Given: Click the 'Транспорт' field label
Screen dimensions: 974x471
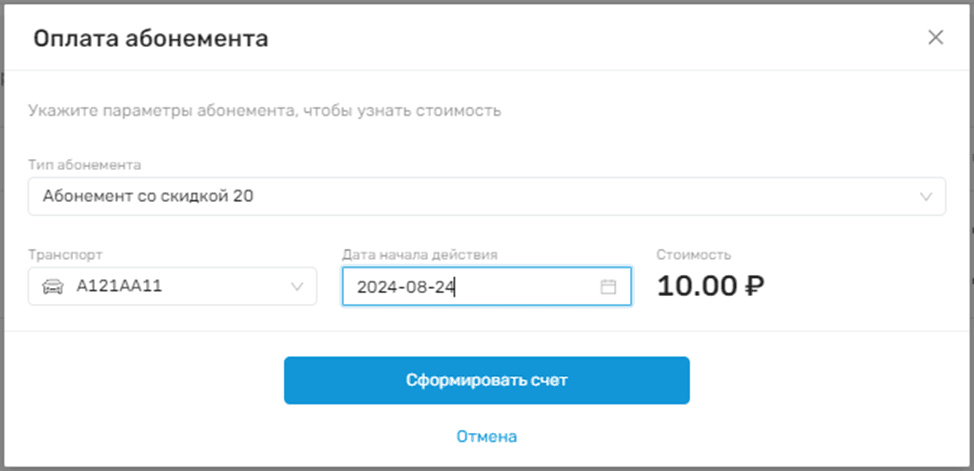Looking at the screenshot, I should [65, 255].
